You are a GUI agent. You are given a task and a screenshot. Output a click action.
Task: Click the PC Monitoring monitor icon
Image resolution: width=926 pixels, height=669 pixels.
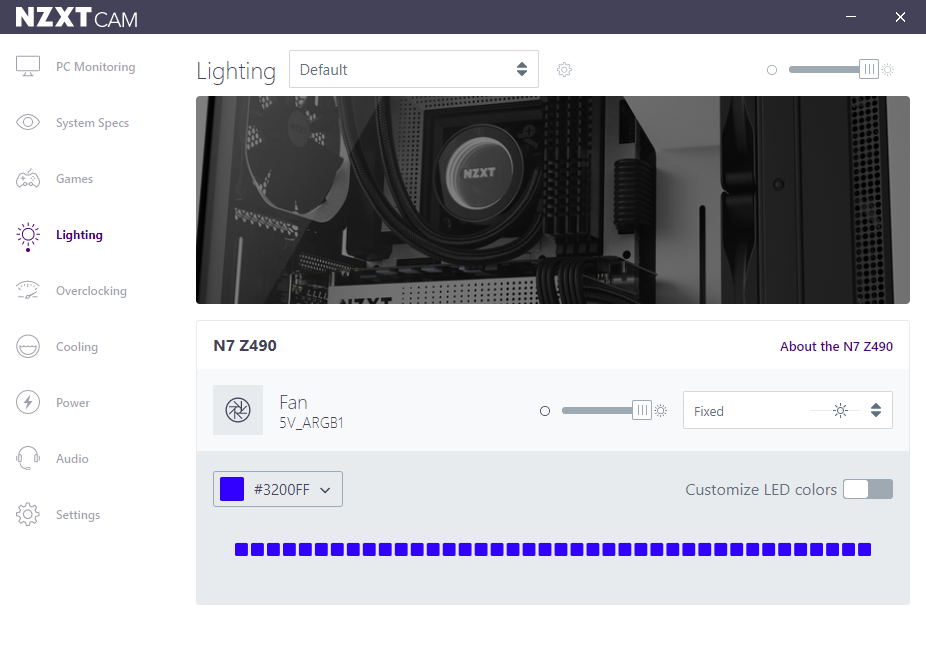(28, 66)
